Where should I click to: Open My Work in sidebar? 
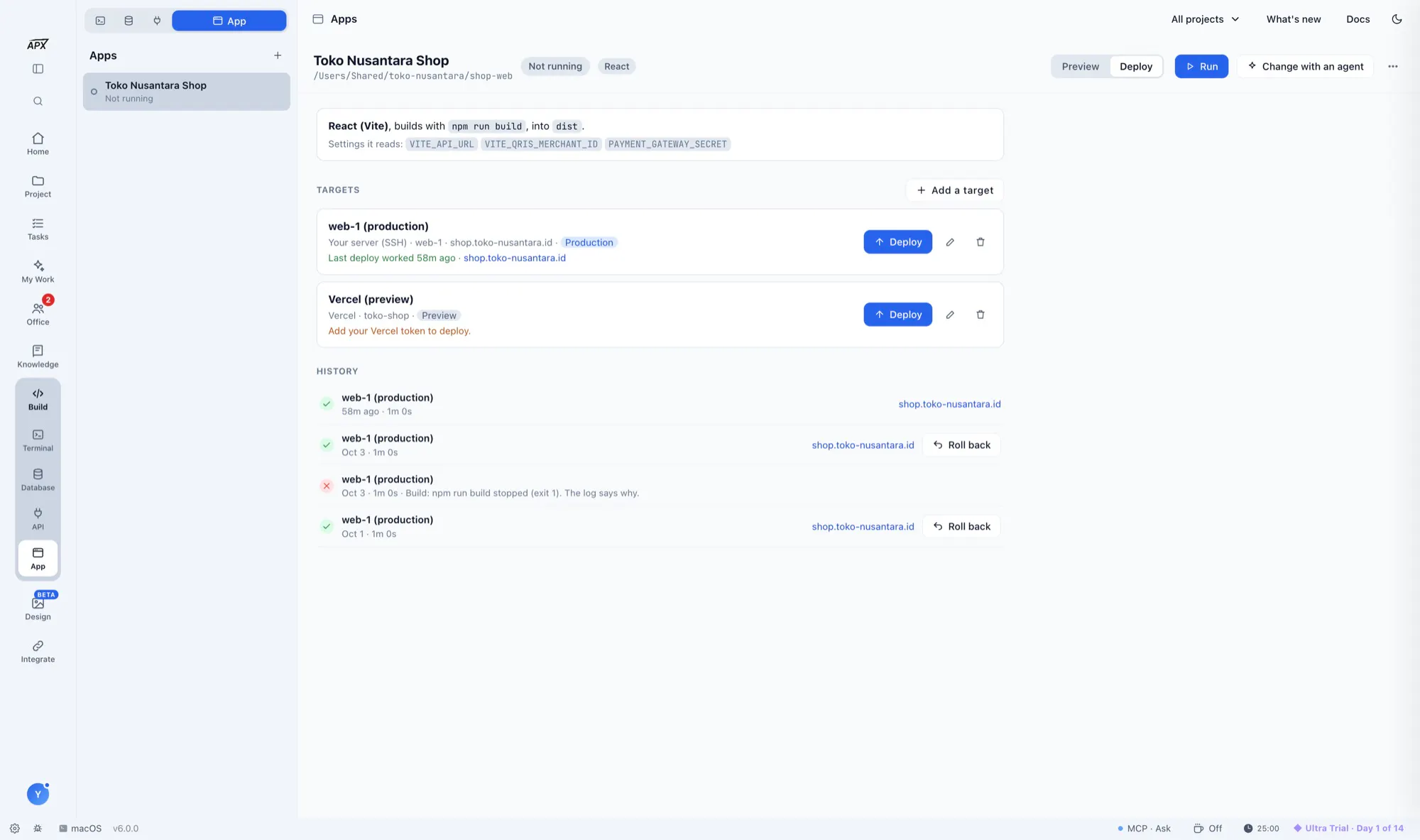pos(38,271)
